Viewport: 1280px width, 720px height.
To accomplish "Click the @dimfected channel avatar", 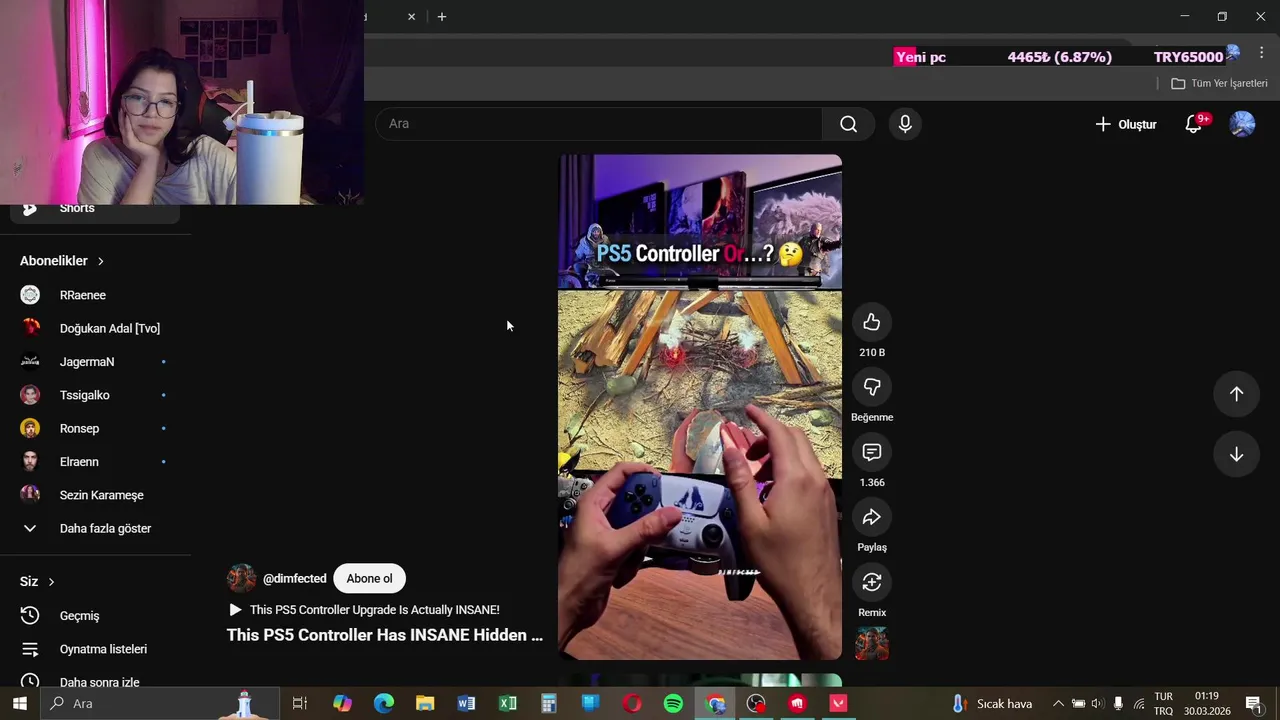I will point(241,578).
